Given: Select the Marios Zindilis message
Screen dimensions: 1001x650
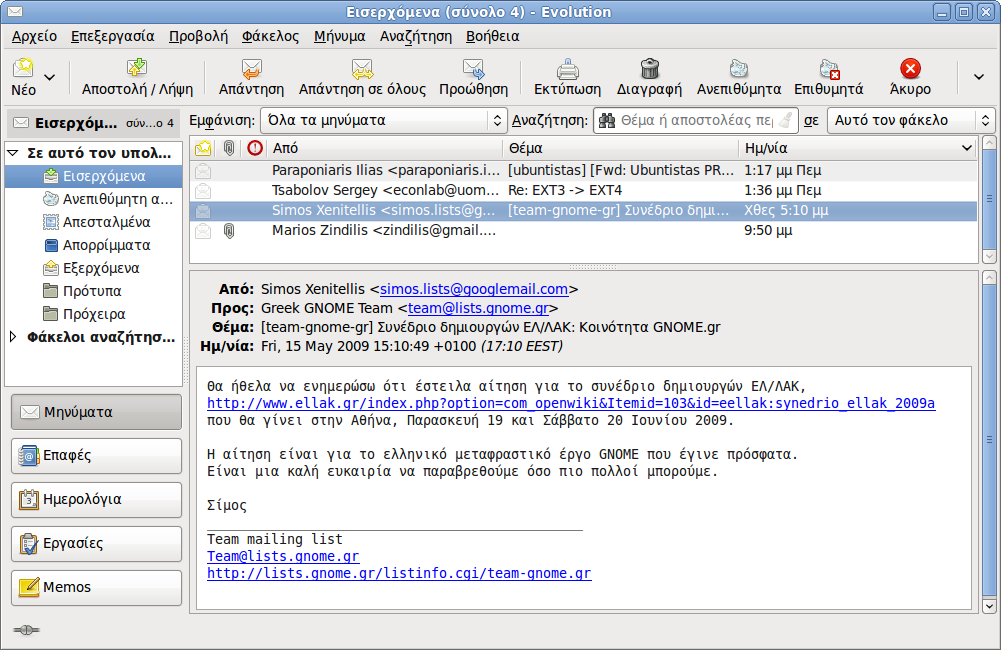Looking at the screenshot, I should [583, 231].
